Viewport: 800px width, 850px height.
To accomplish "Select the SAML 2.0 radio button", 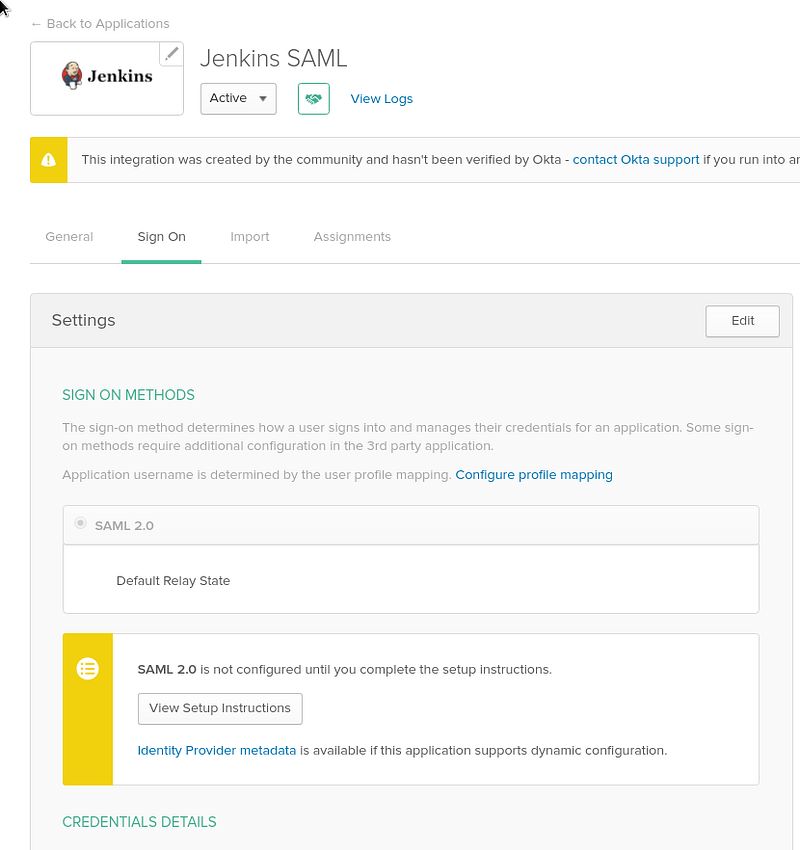I will tap(80, 523).
